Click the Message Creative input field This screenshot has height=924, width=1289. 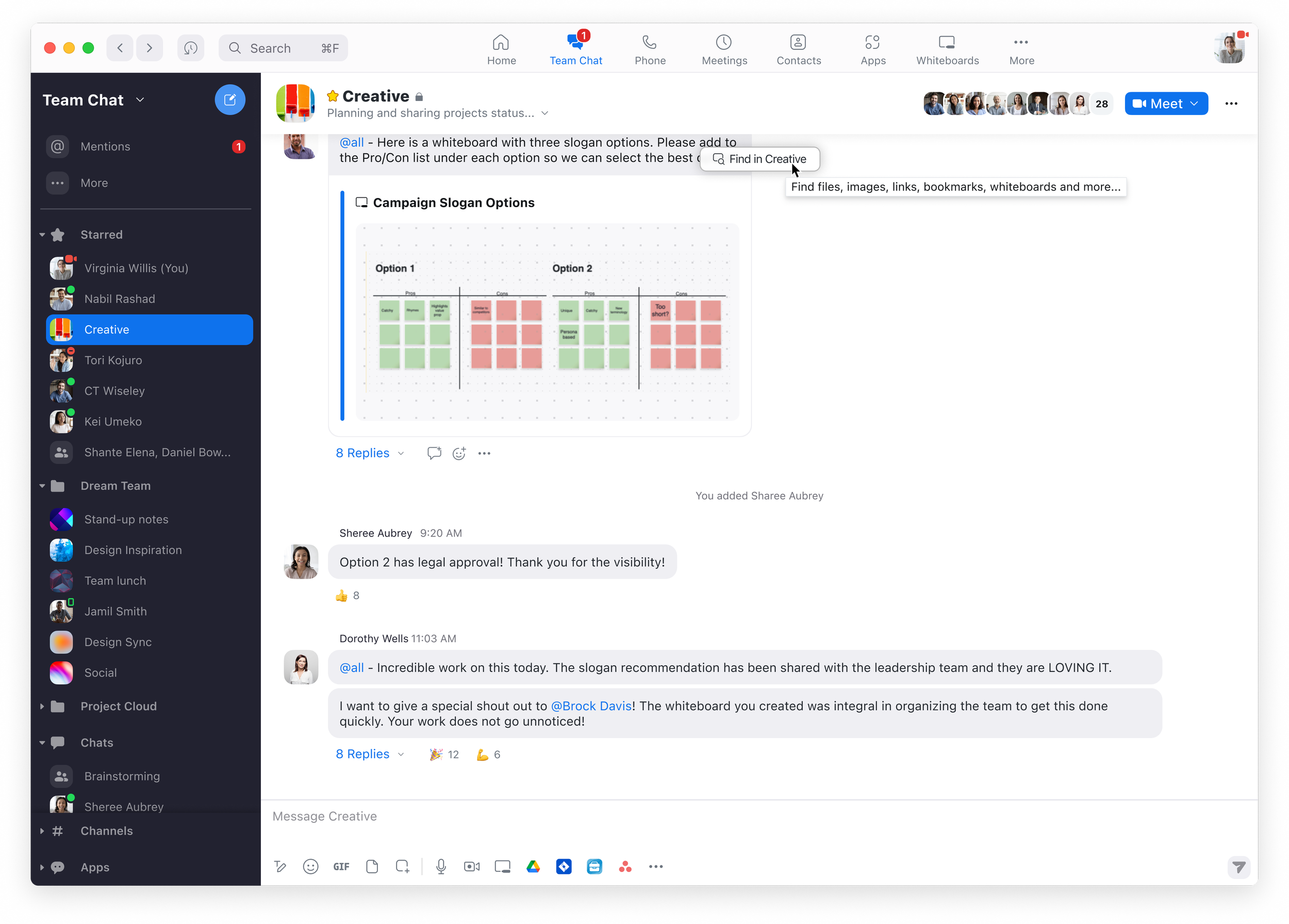coord(739,816)
